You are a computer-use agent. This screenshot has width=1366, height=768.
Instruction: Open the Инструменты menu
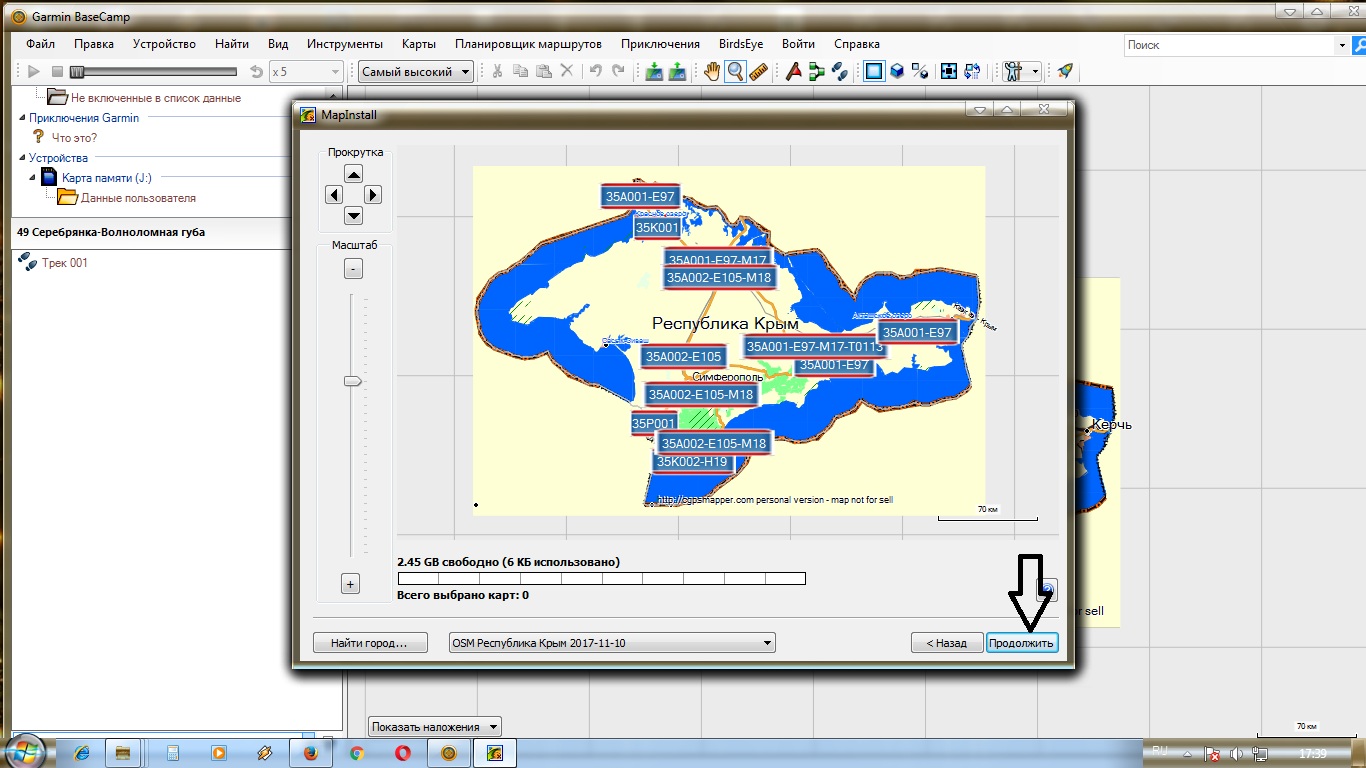click(x=345, y=44)
